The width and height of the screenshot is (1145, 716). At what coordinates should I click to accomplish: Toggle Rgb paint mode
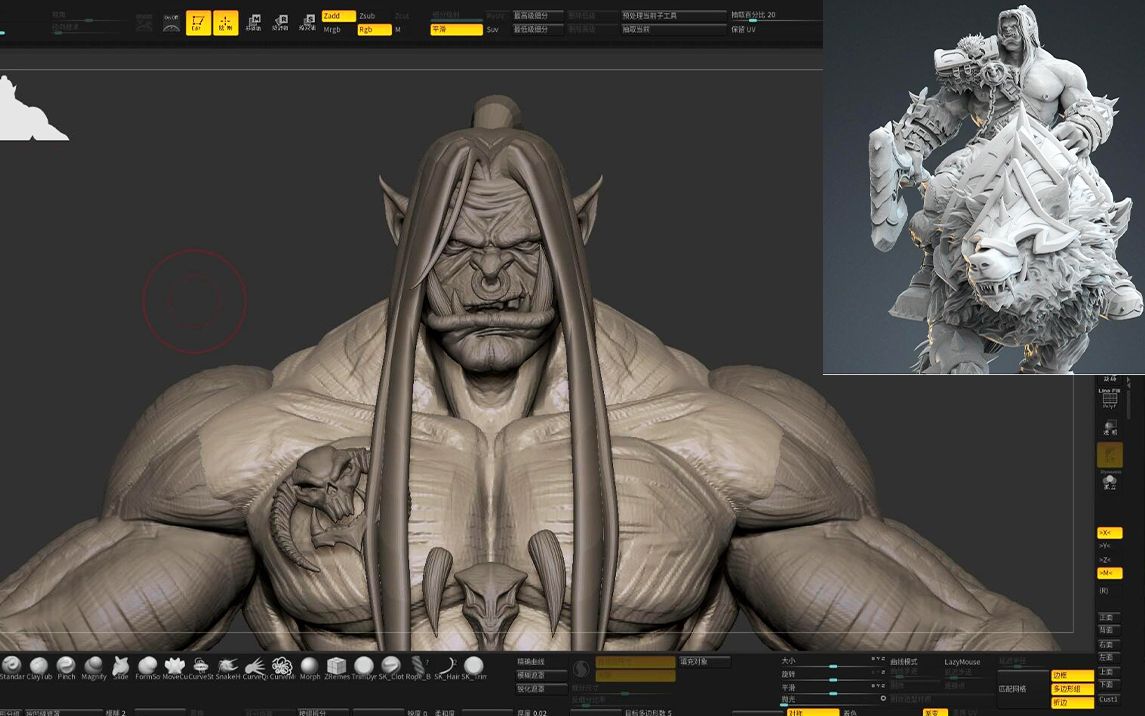[374, 30]
